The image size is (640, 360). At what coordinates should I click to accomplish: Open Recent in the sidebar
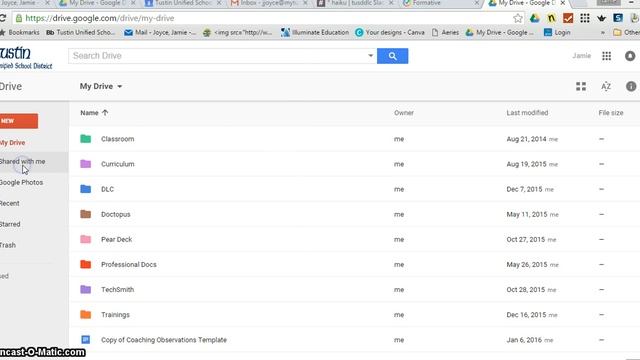click(x=10, y=203)
